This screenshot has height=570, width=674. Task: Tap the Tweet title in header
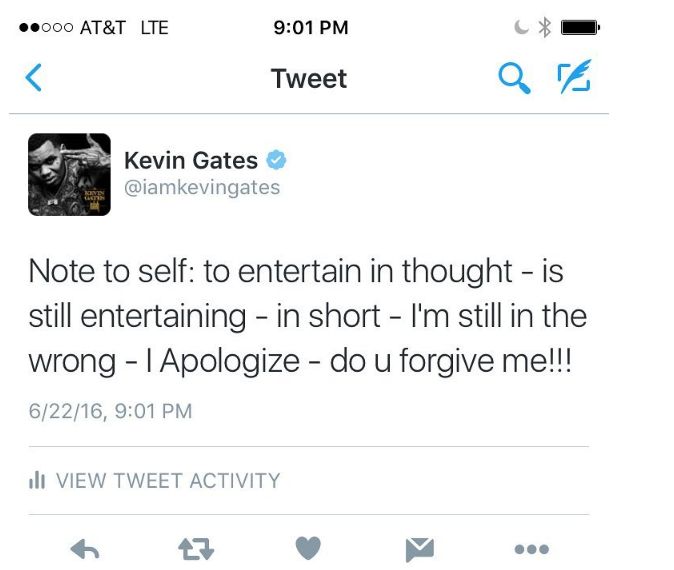[309, 79]
